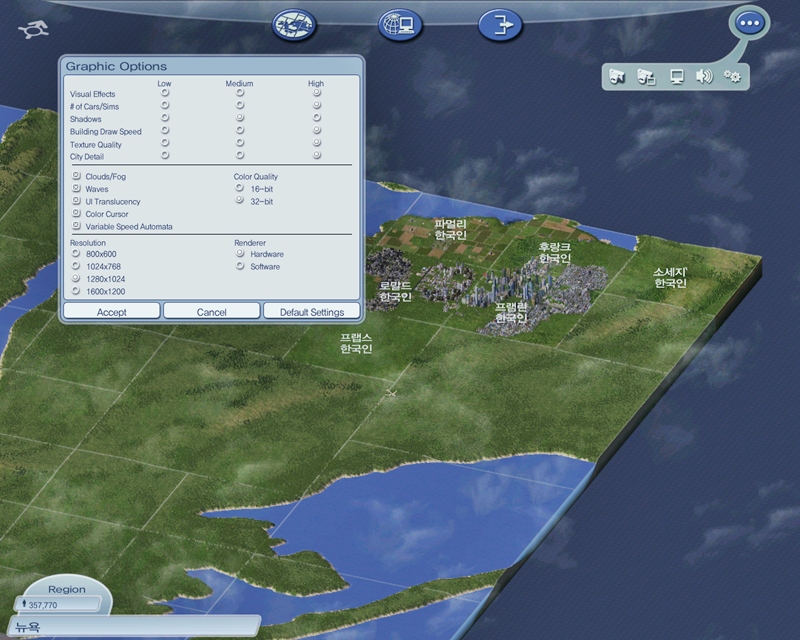Select 1024x768 resolution
800x640 pixels.
click(76, 267)
